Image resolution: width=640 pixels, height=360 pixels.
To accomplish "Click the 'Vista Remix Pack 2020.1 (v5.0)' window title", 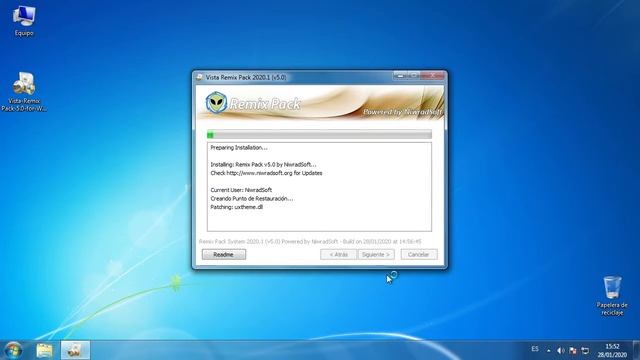I will (246, 77).
